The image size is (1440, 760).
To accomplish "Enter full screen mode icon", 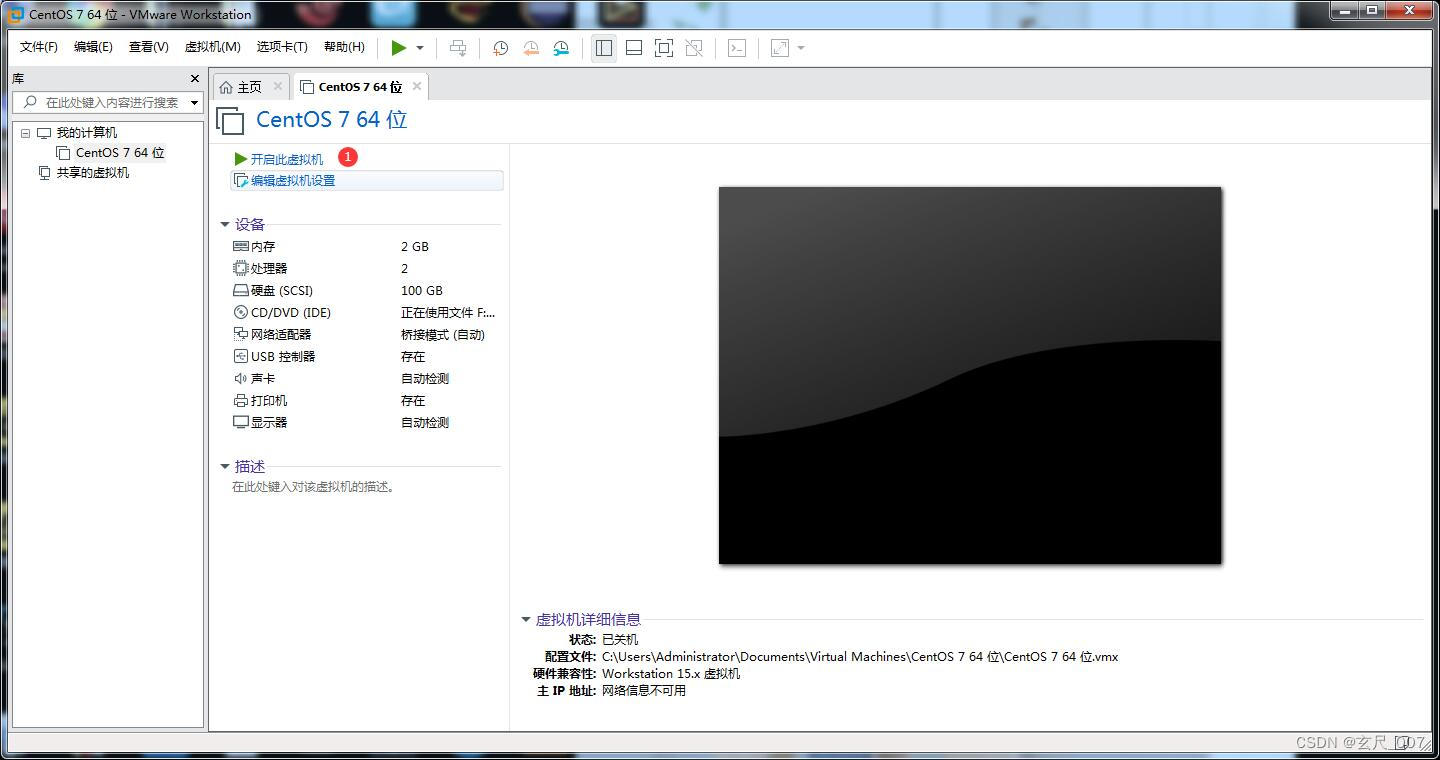I will 664,48.
